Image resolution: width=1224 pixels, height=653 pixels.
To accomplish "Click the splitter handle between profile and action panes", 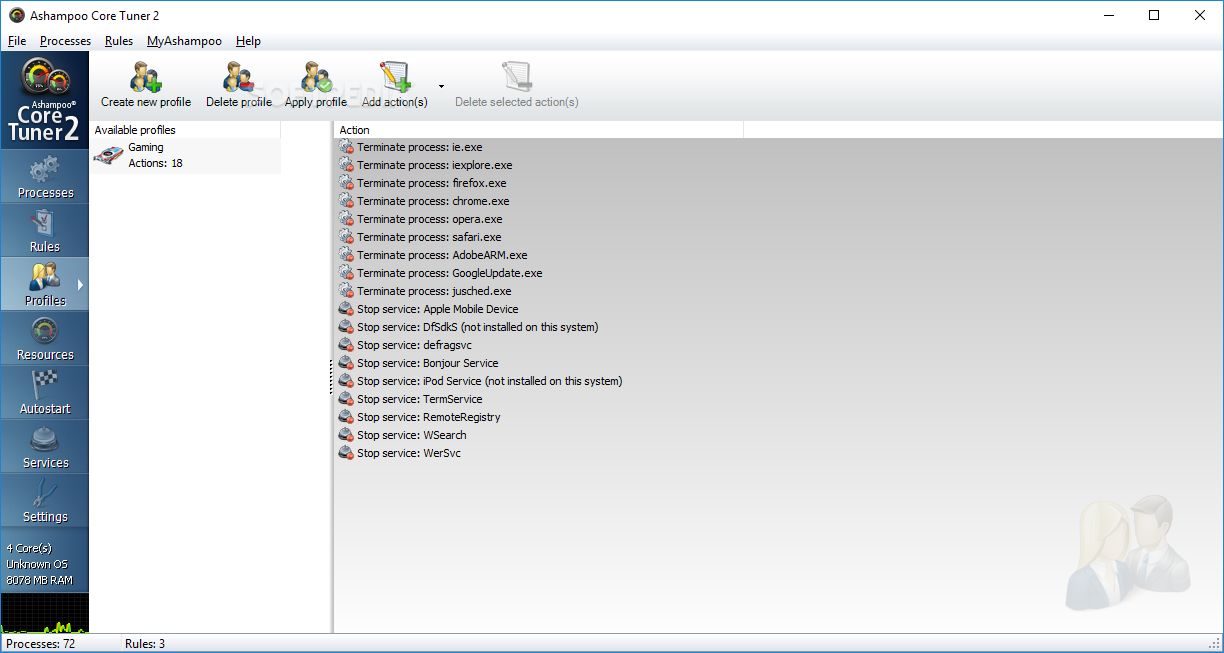I will [x=332, y=377].
